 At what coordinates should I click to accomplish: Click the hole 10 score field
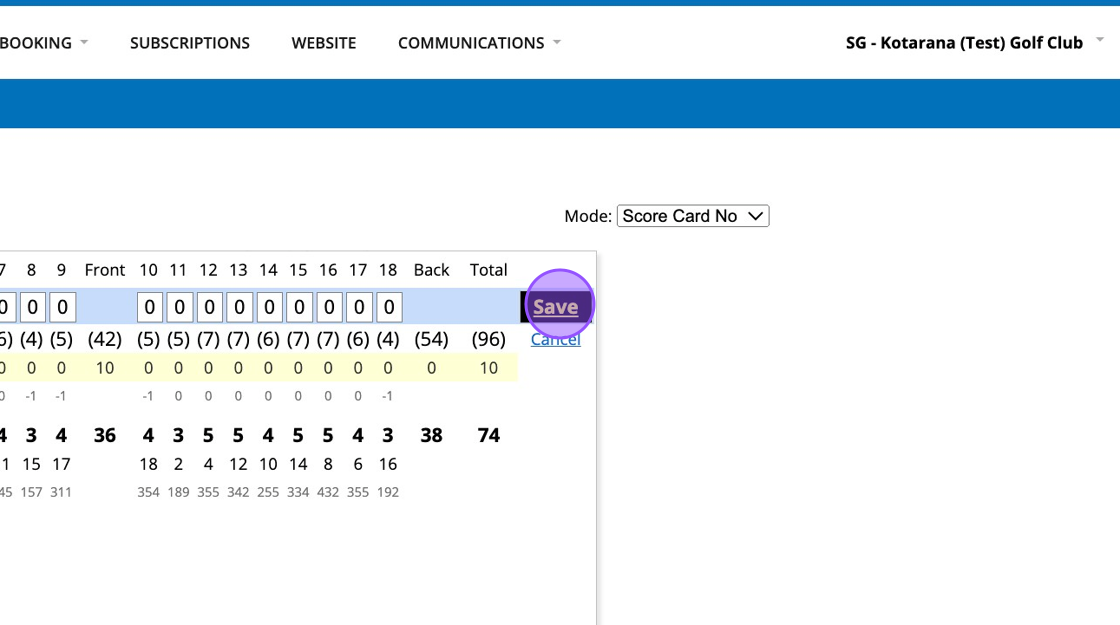tap(149, 307)
